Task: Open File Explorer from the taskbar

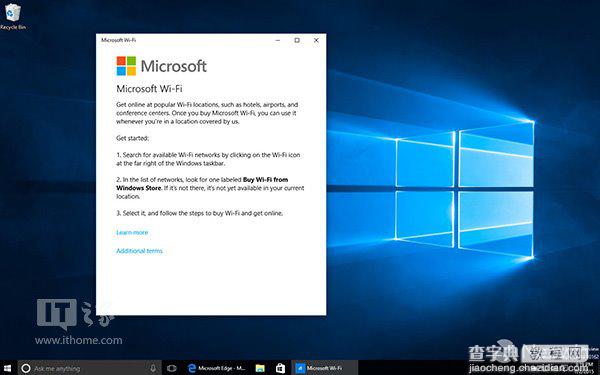Action: (x=260, y=368)
